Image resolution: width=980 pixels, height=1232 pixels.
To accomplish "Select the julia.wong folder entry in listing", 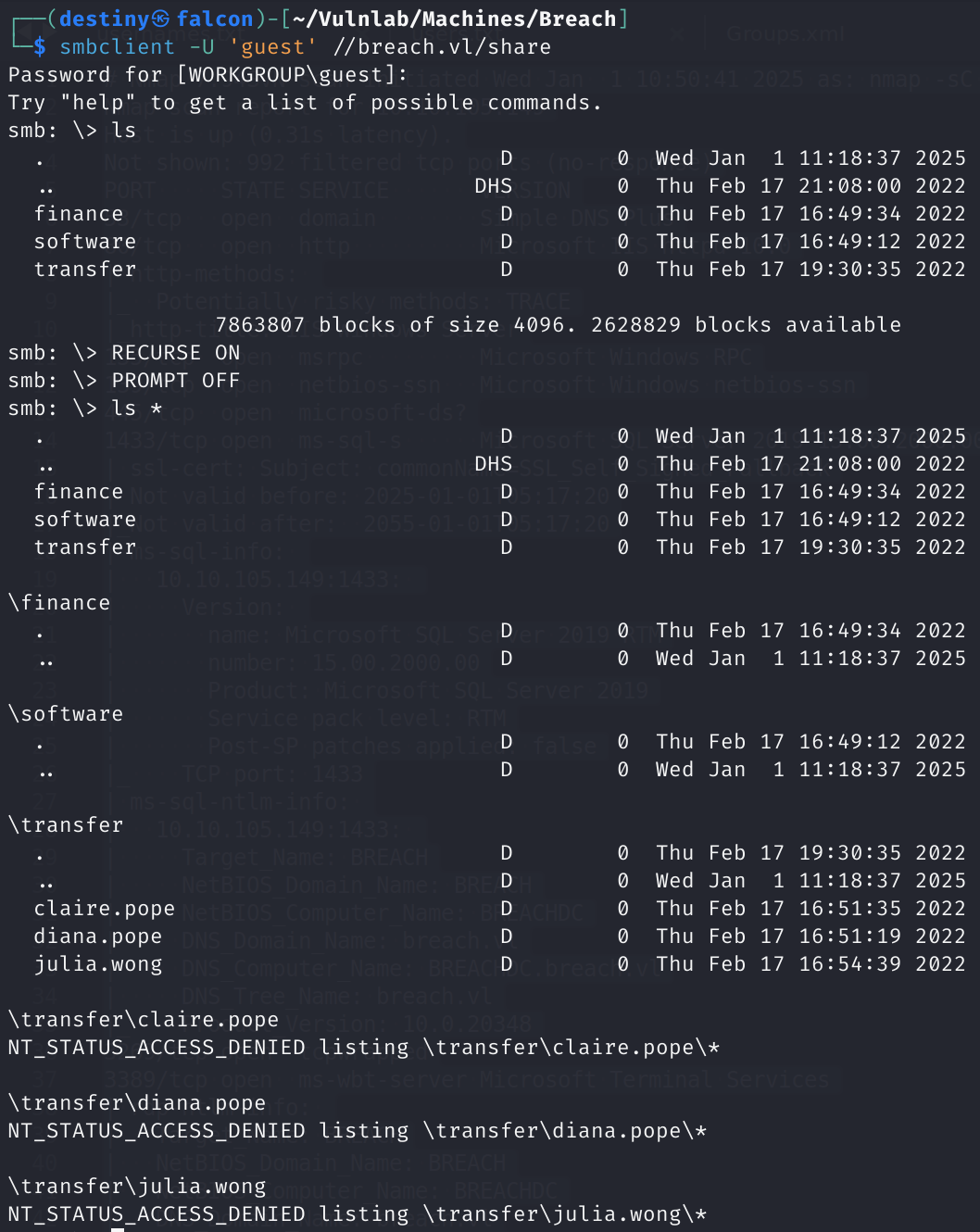I will tap(98, 964).
